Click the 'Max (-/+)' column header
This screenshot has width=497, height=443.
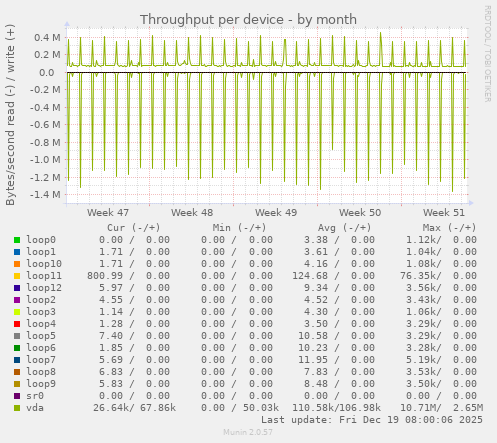click(449, 228)
